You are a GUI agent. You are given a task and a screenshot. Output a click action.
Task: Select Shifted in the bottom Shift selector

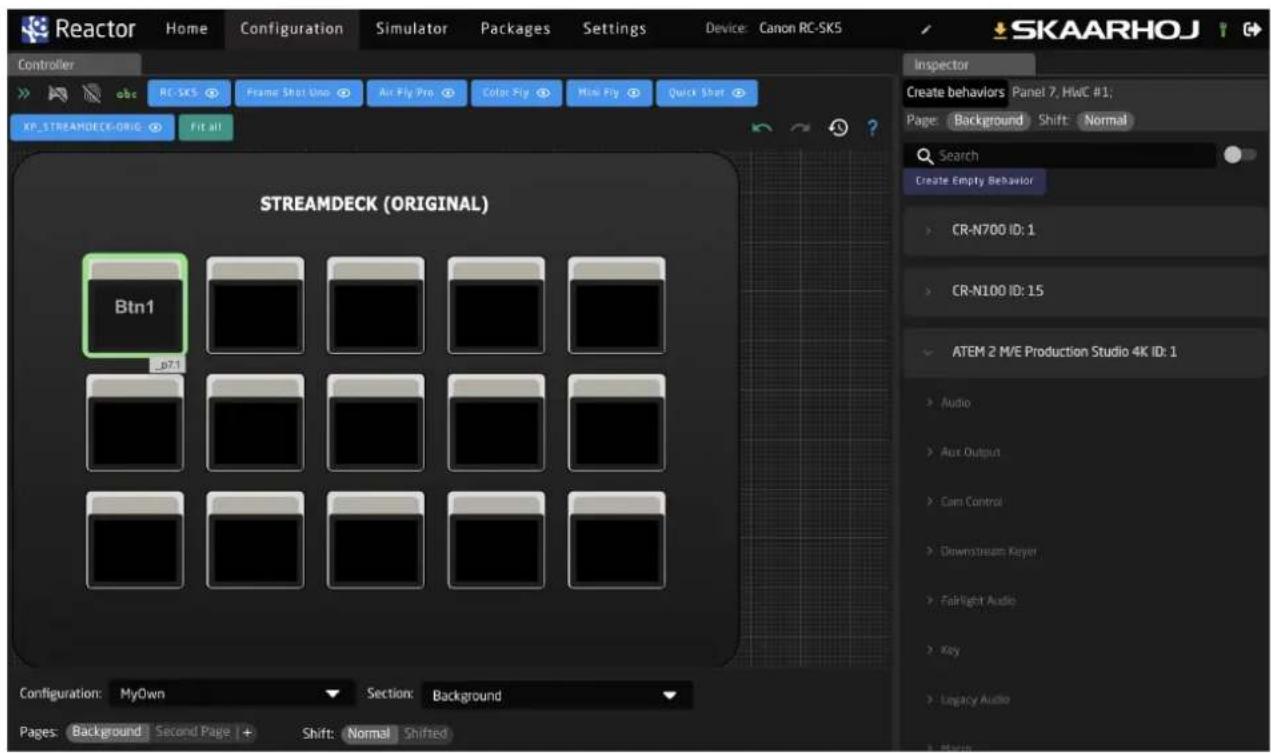click(x=425, y=733)
